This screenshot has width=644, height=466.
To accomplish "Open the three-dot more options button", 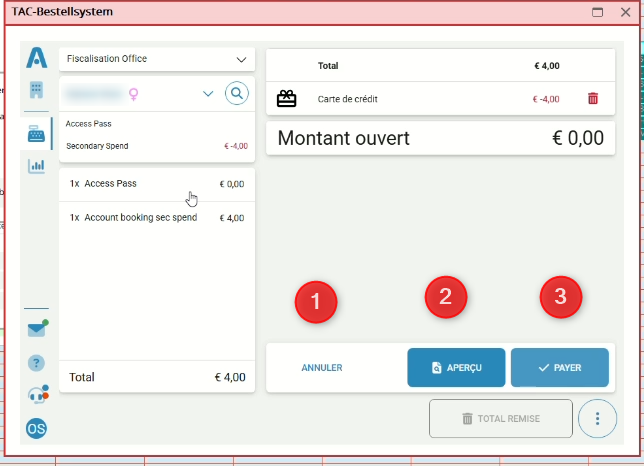I will pyautogui.click(x=597, y=418).
